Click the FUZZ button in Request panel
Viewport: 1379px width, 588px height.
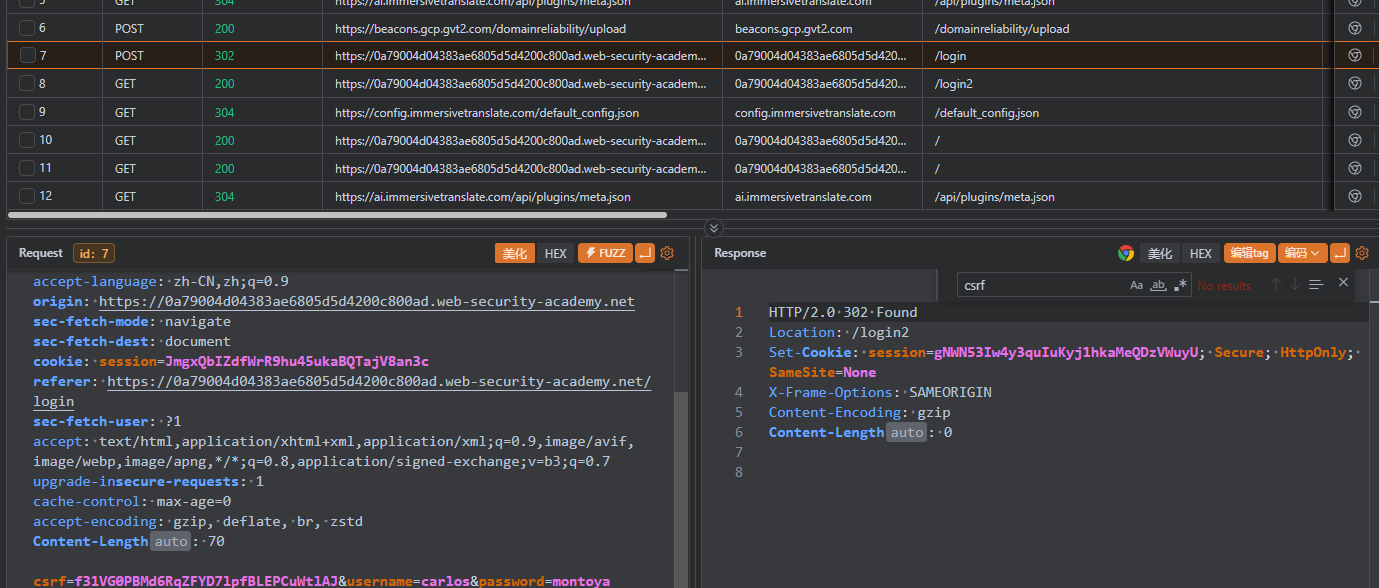pos(605,254)
